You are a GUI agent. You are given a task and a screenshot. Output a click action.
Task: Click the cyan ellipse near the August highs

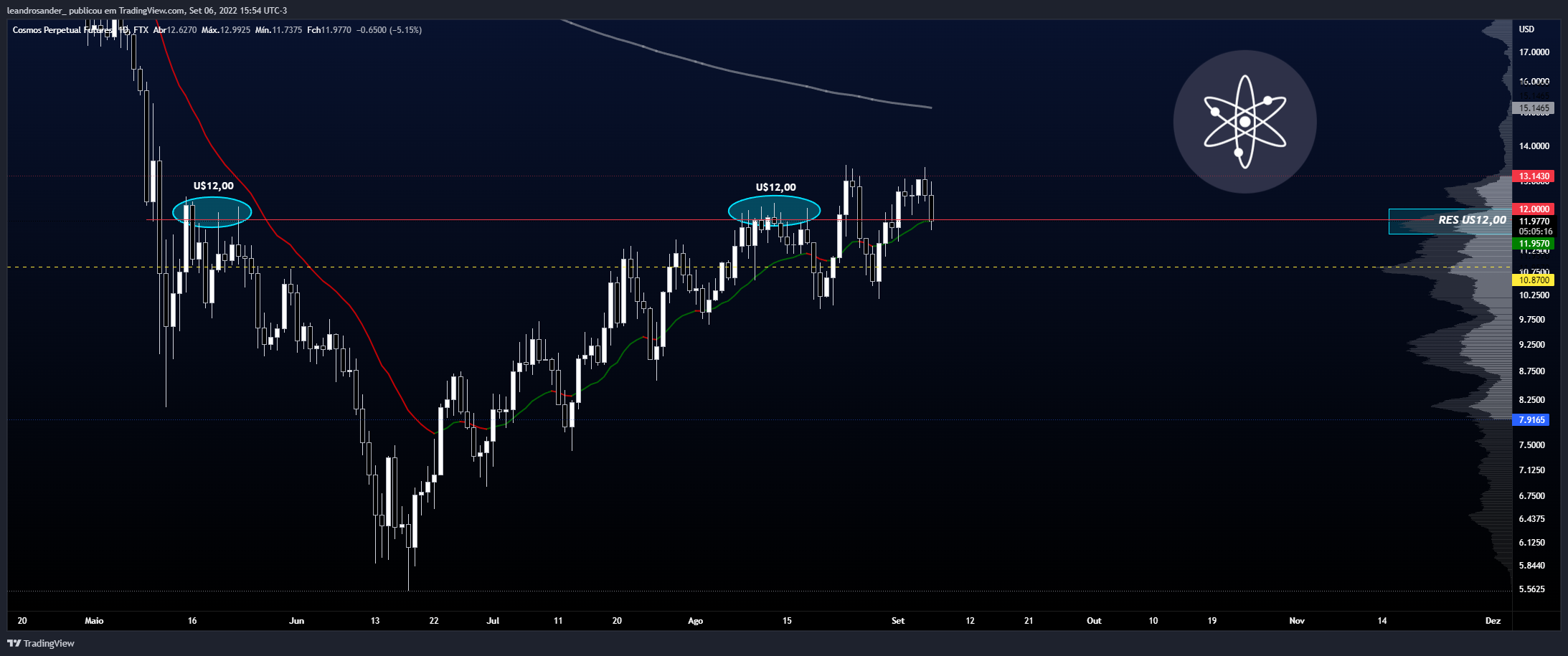coord(774,211)
